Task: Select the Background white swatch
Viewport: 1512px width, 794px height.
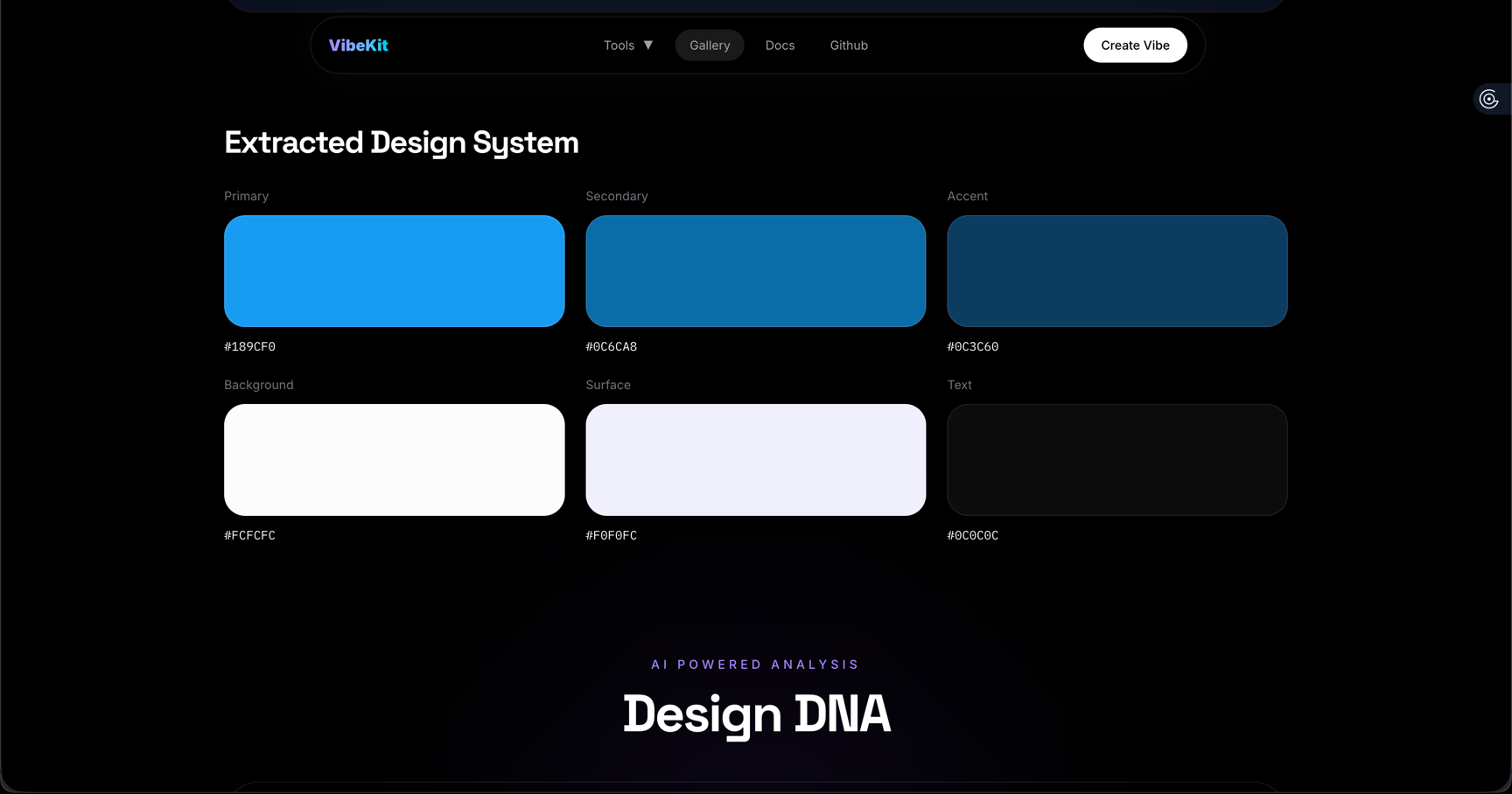Action: coord(394,460)
